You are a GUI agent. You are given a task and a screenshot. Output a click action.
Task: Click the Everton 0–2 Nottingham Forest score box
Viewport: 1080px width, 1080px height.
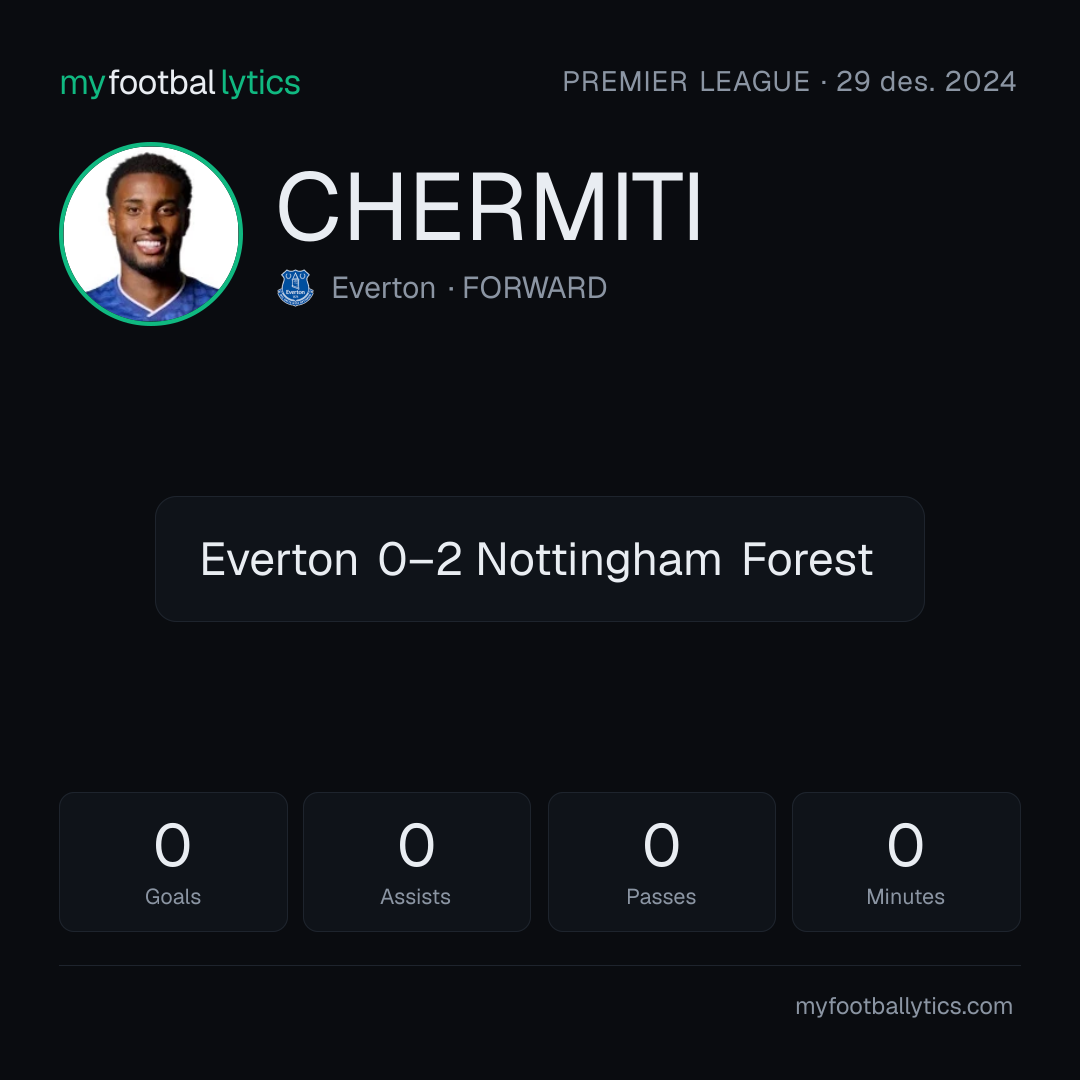[x=539, y=559]
